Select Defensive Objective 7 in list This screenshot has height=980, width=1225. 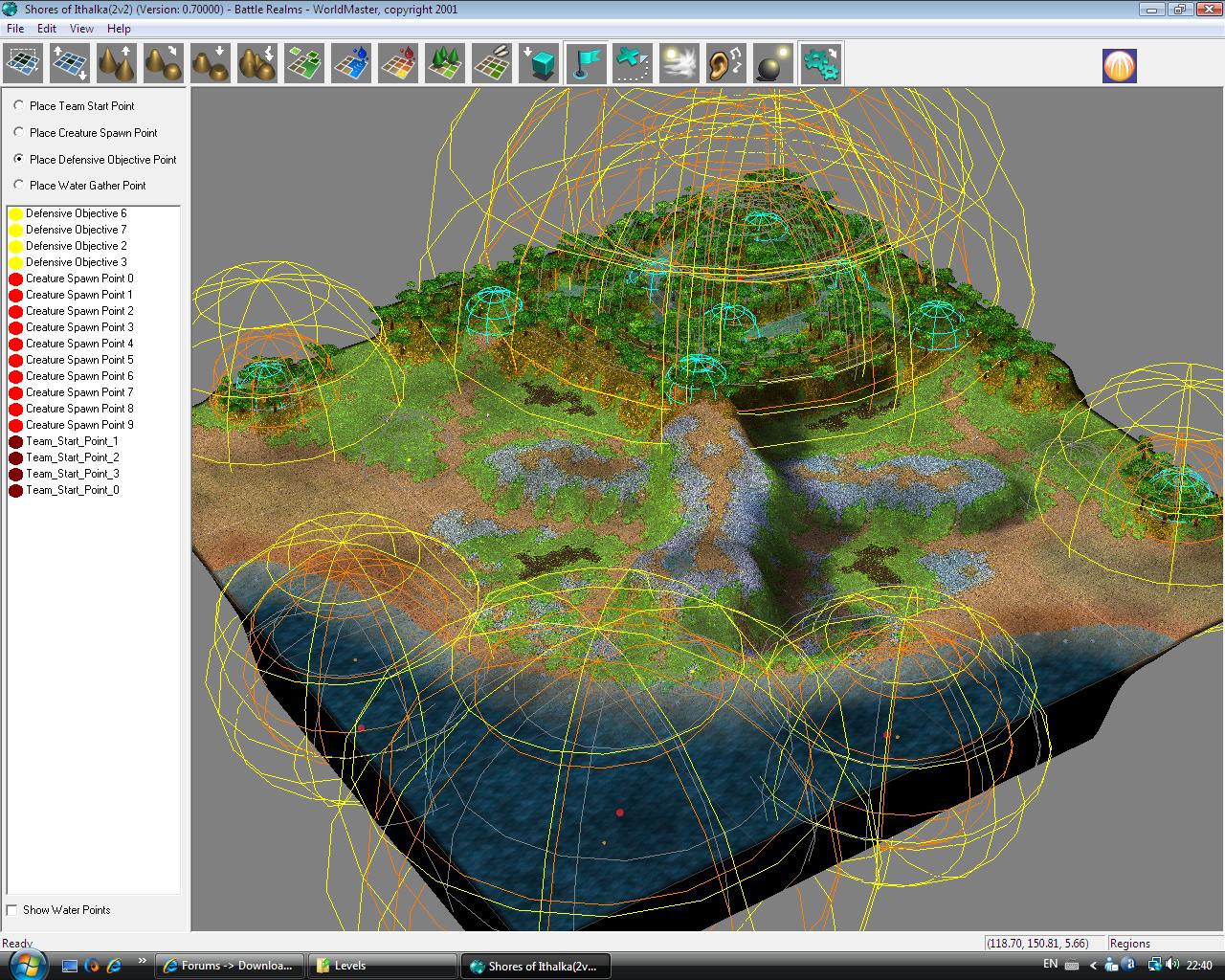(76, 230)
